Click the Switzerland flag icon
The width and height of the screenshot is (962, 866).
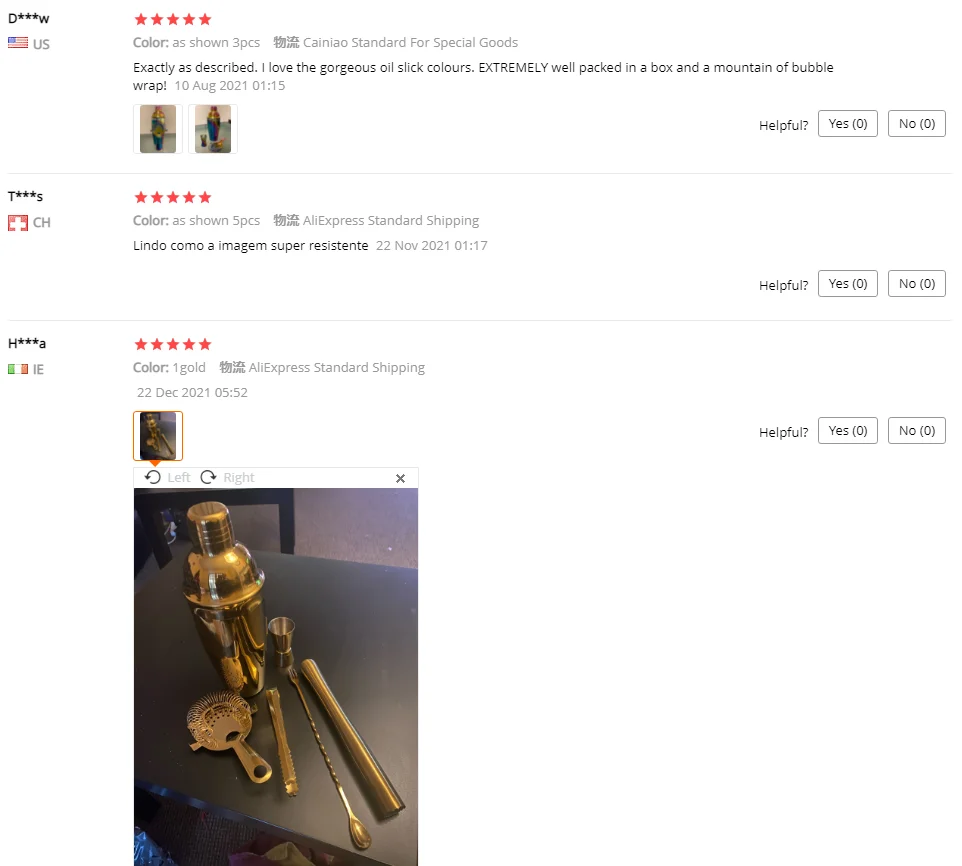click(18, 223)
